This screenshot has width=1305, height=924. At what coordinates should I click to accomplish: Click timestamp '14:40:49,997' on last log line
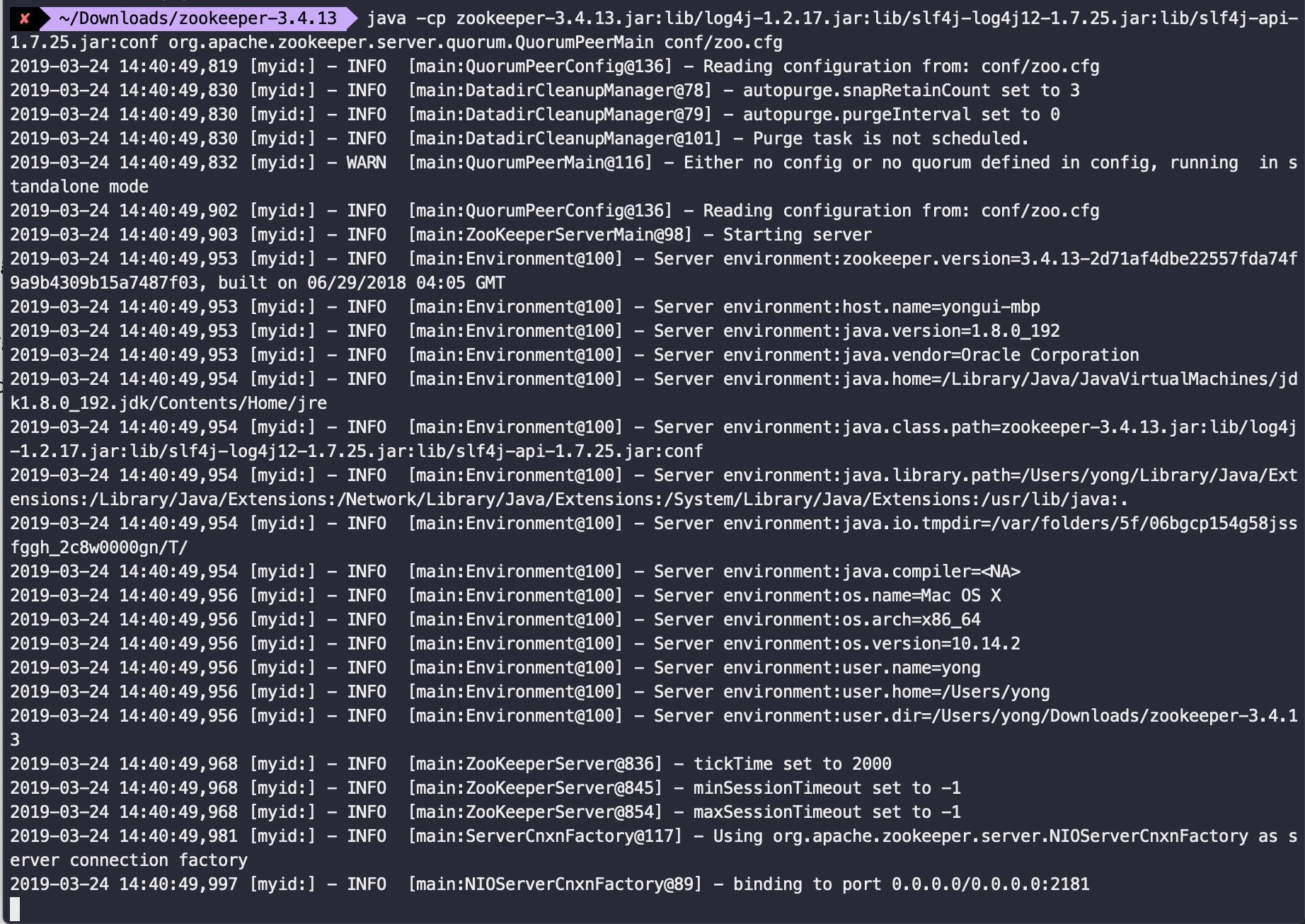pos(178,884)
